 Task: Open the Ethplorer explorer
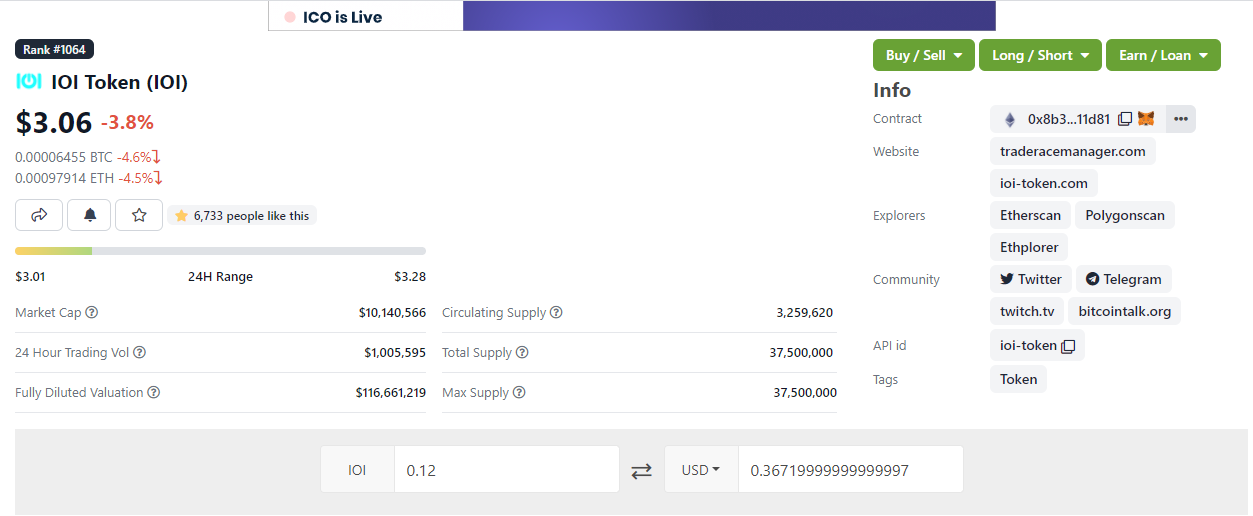pos(1030,247)
